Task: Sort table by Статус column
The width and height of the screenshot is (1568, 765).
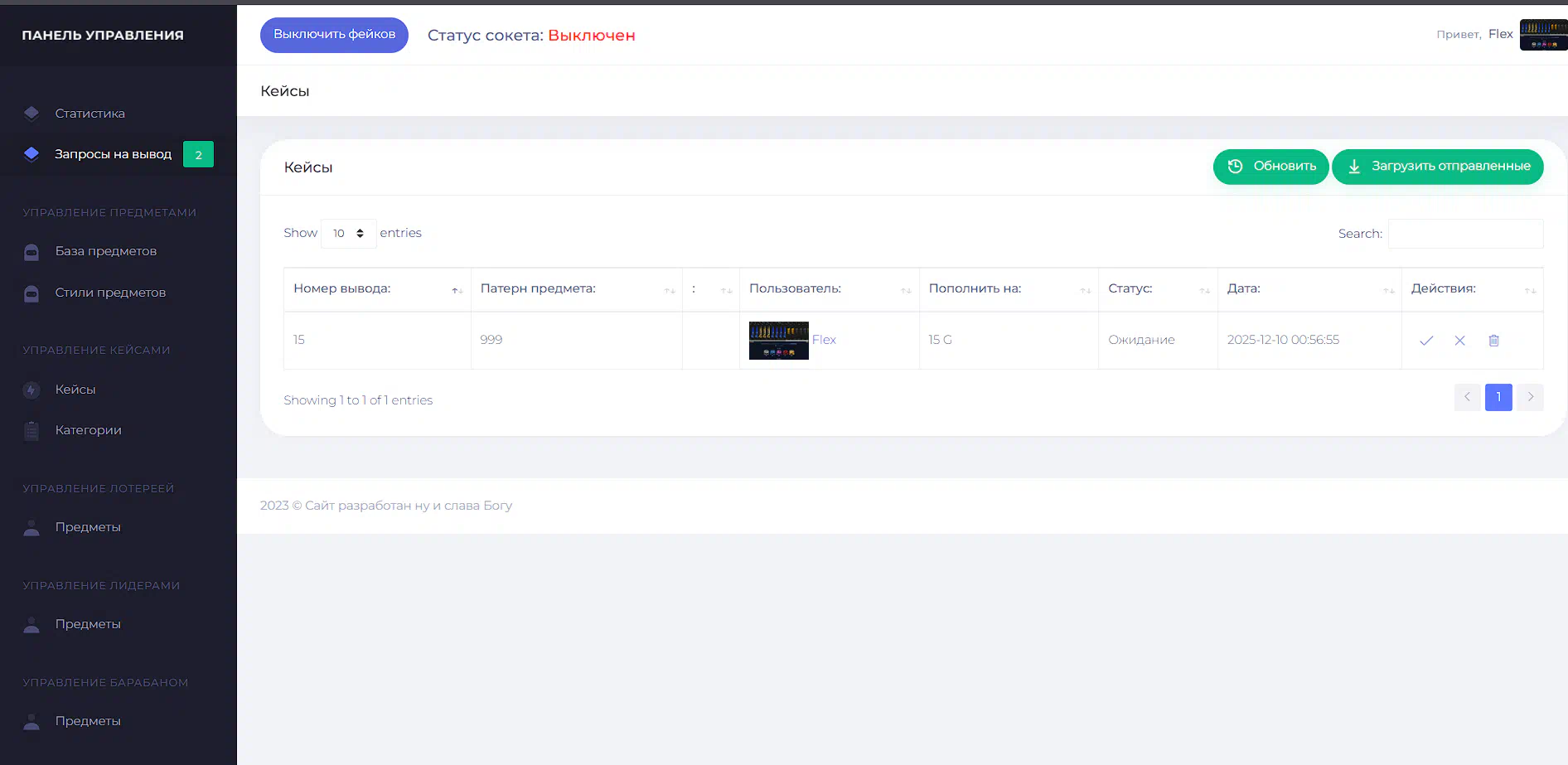Action: (1157, 289)
